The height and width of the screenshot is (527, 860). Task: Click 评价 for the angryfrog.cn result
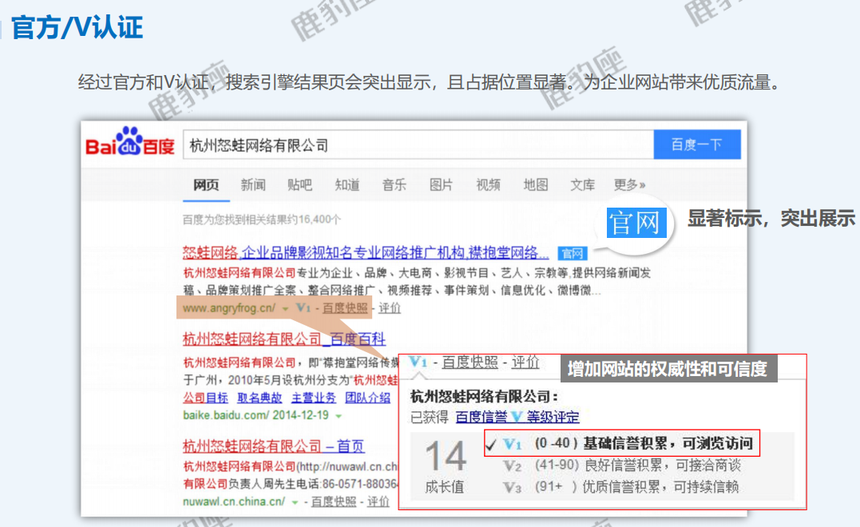coord(389,308)
